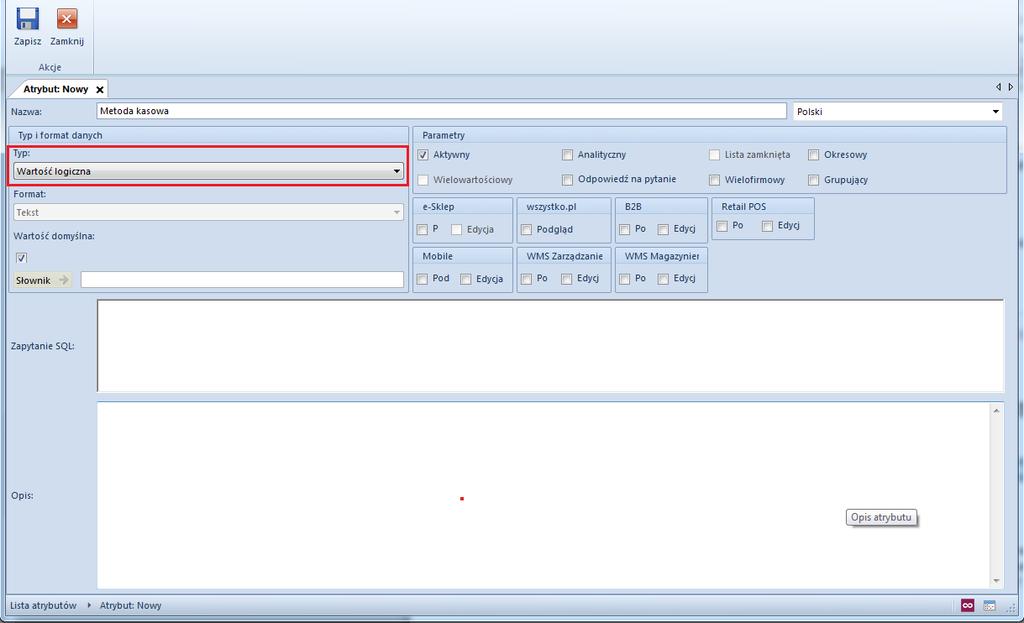Screen dimensions: 1024x623
Task: Open the Polski language dropdown
Action: (x=898, y=112)
